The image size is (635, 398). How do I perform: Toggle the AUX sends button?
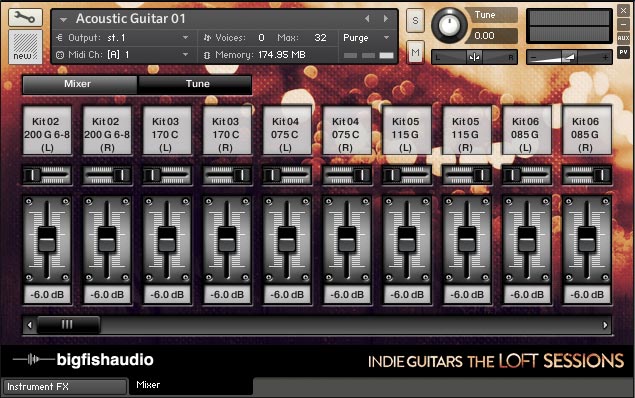coord(623,38)
